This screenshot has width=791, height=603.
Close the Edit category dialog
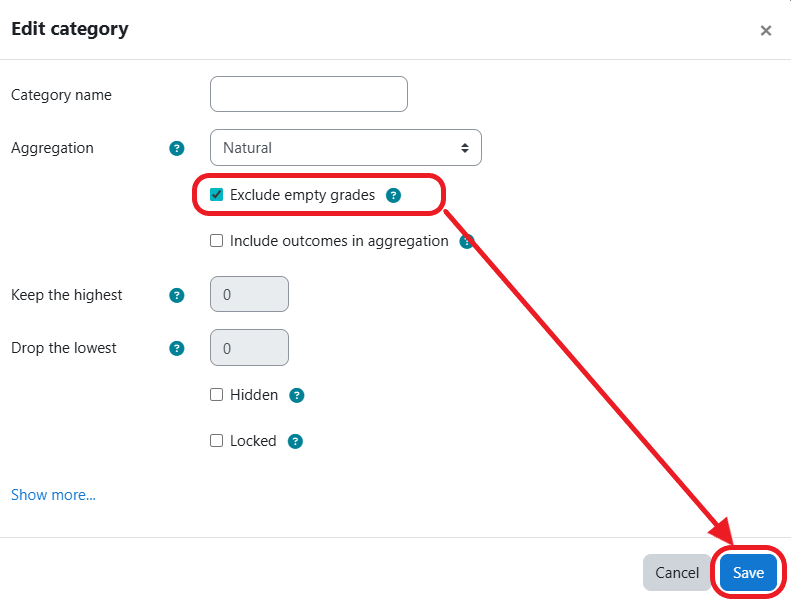click(766, 30)
